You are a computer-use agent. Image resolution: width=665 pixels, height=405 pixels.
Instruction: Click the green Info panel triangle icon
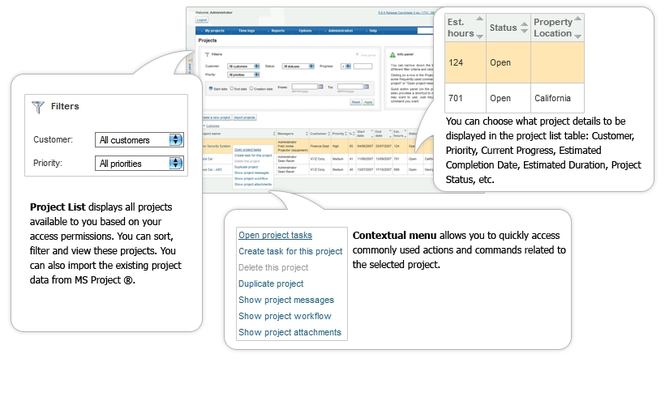point(393,54)
